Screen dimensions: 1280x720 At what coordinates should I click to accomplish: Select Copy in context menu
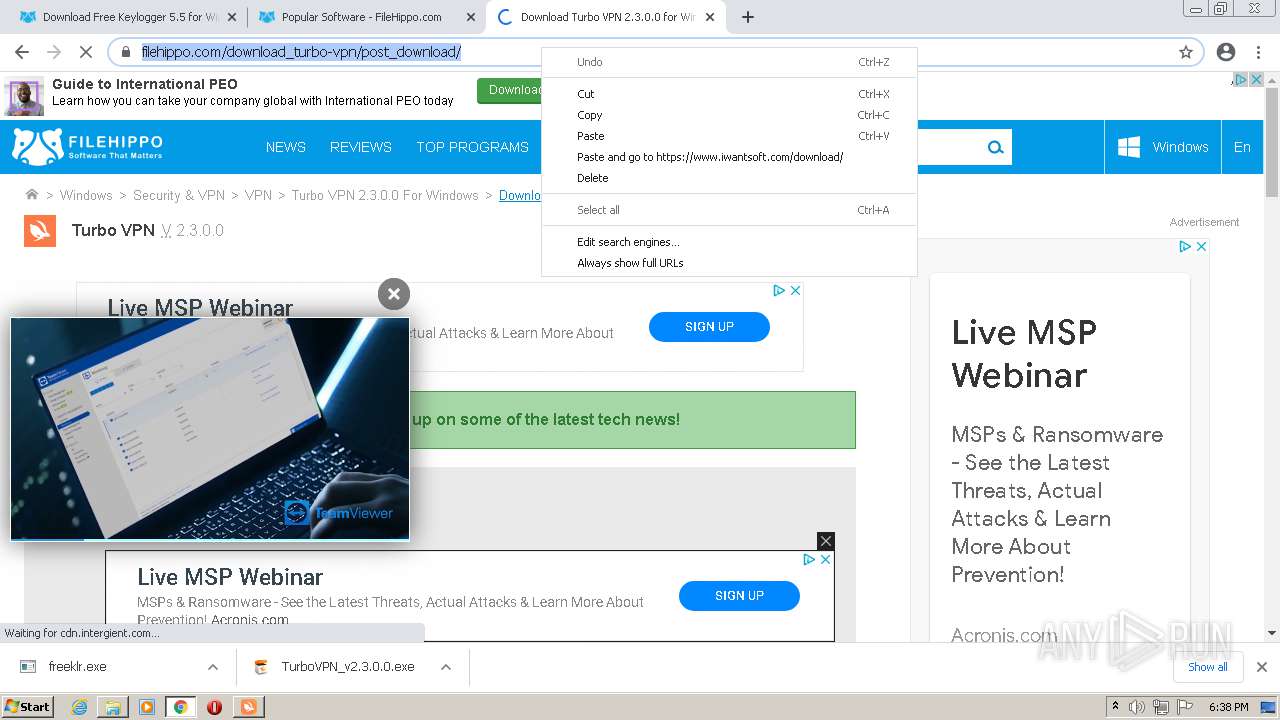pyautogui.click(x=729, y=115)
